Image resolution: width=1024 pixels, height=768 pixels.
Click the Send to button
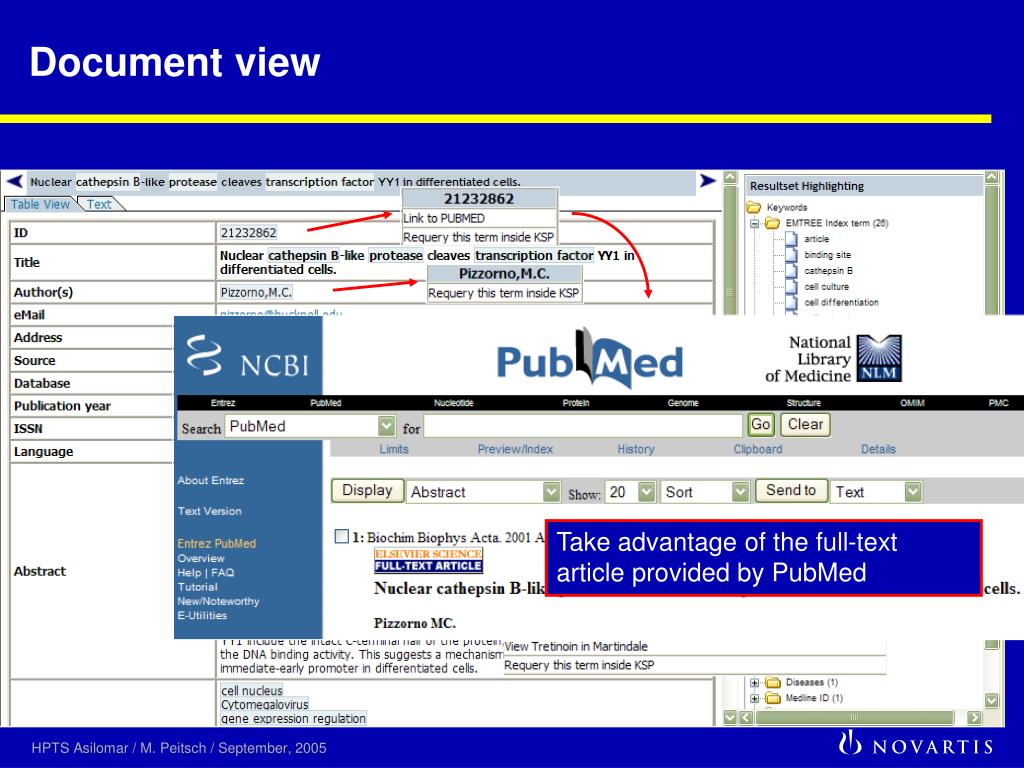tap(791, 490)
